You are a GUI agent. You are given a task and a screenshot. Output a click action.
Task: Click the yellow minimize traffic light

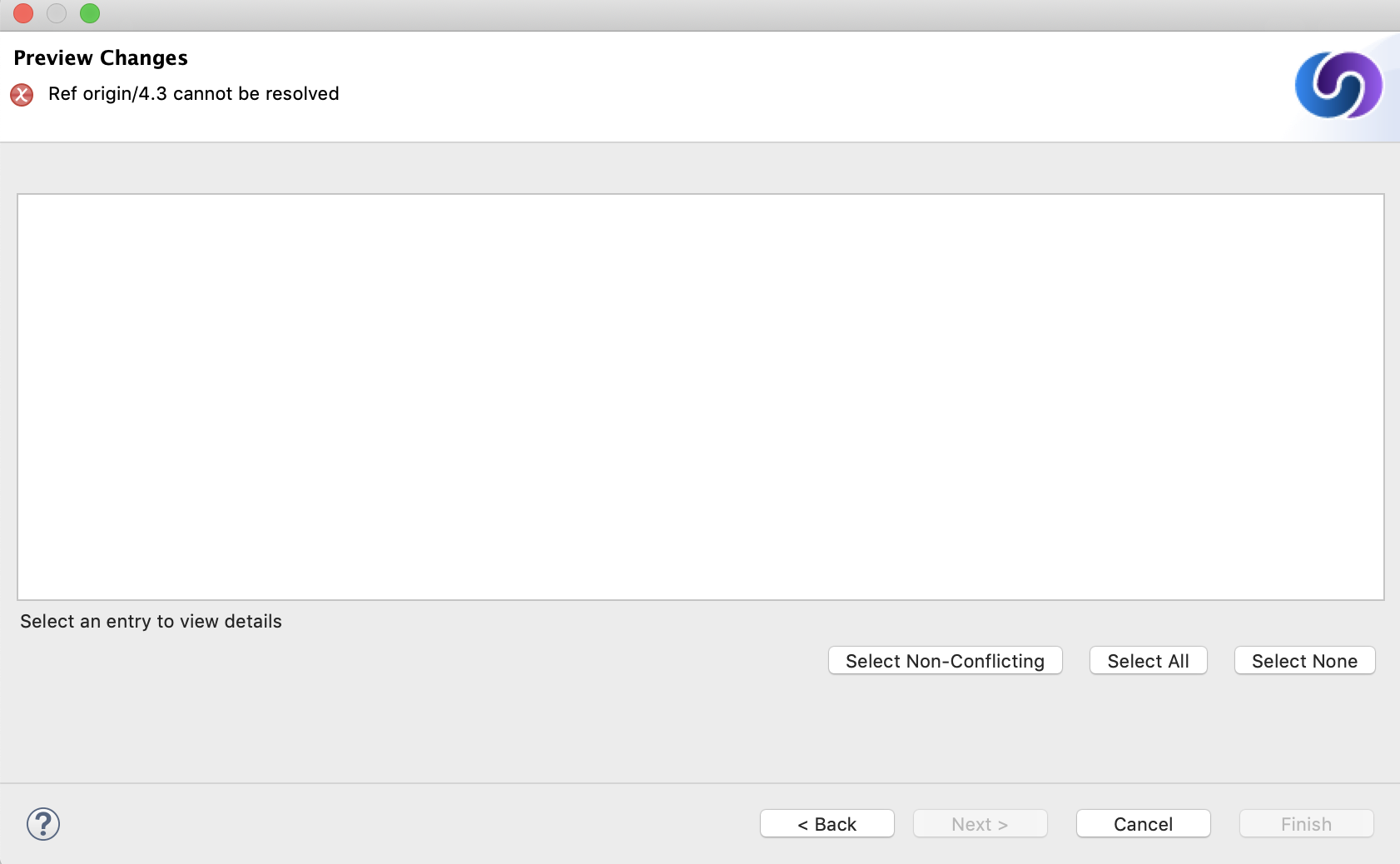pyautogui.click(x=57, y=13)
